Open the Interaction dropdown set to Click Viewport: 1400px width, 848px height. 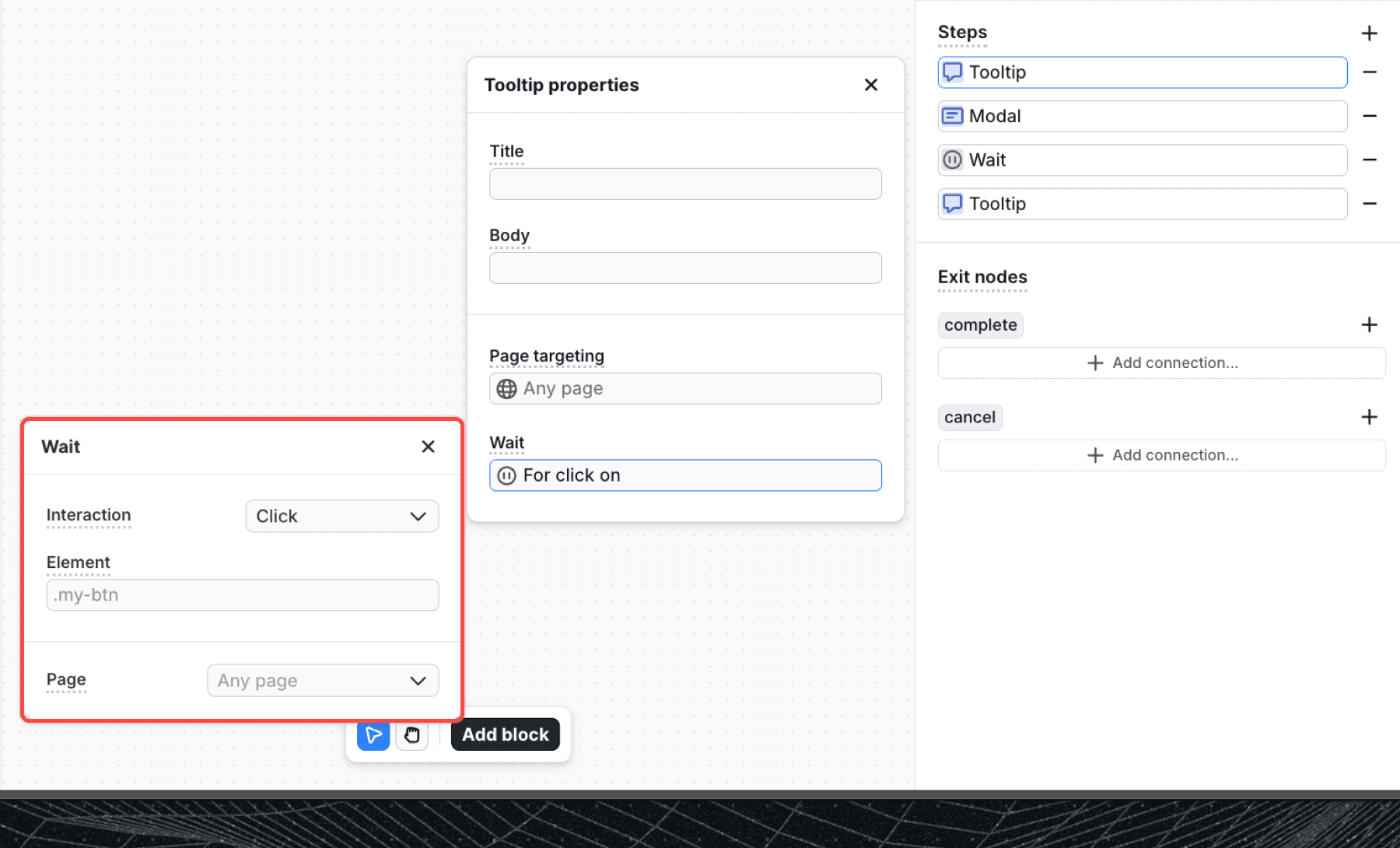point(341,517)
